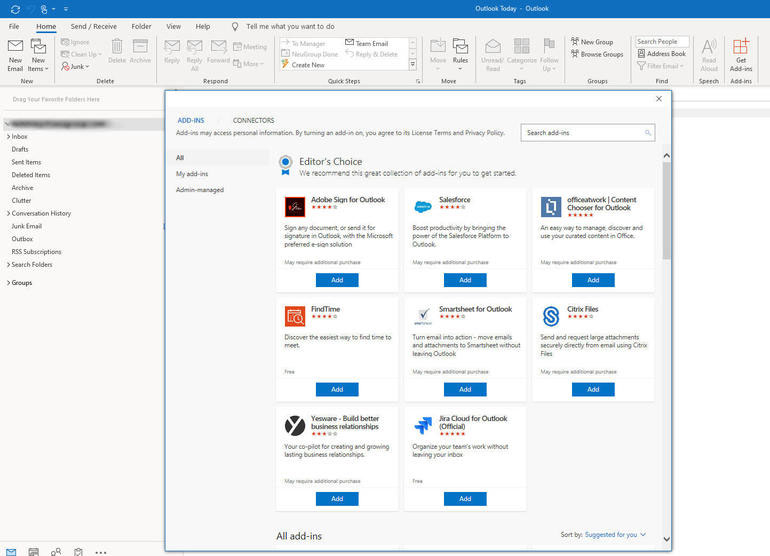Click the scroll down arrow in add-ins dialog
770x556 pixels.
tap(666, 539)
